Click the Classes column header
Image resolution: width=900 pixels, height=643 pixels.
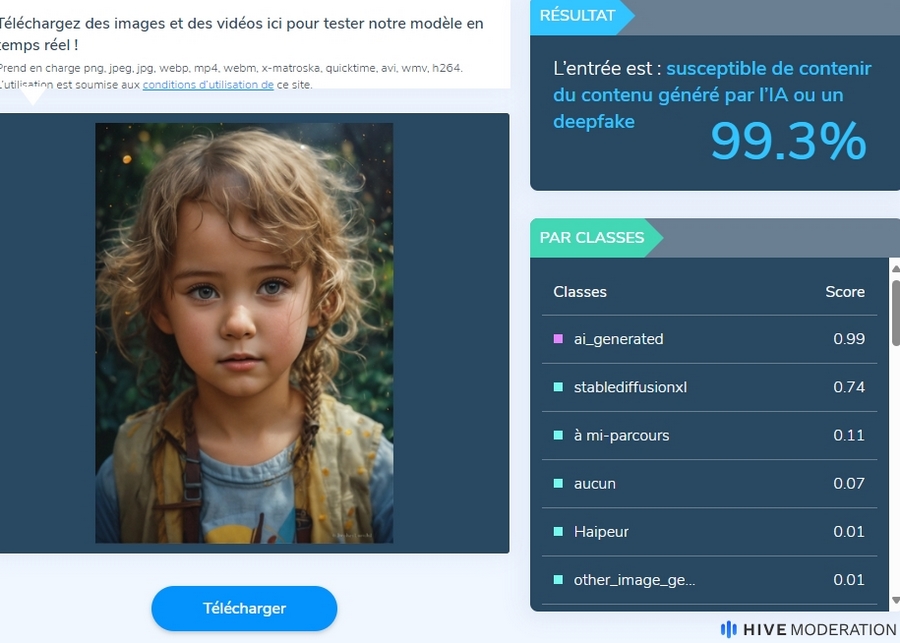pos(580,292)
